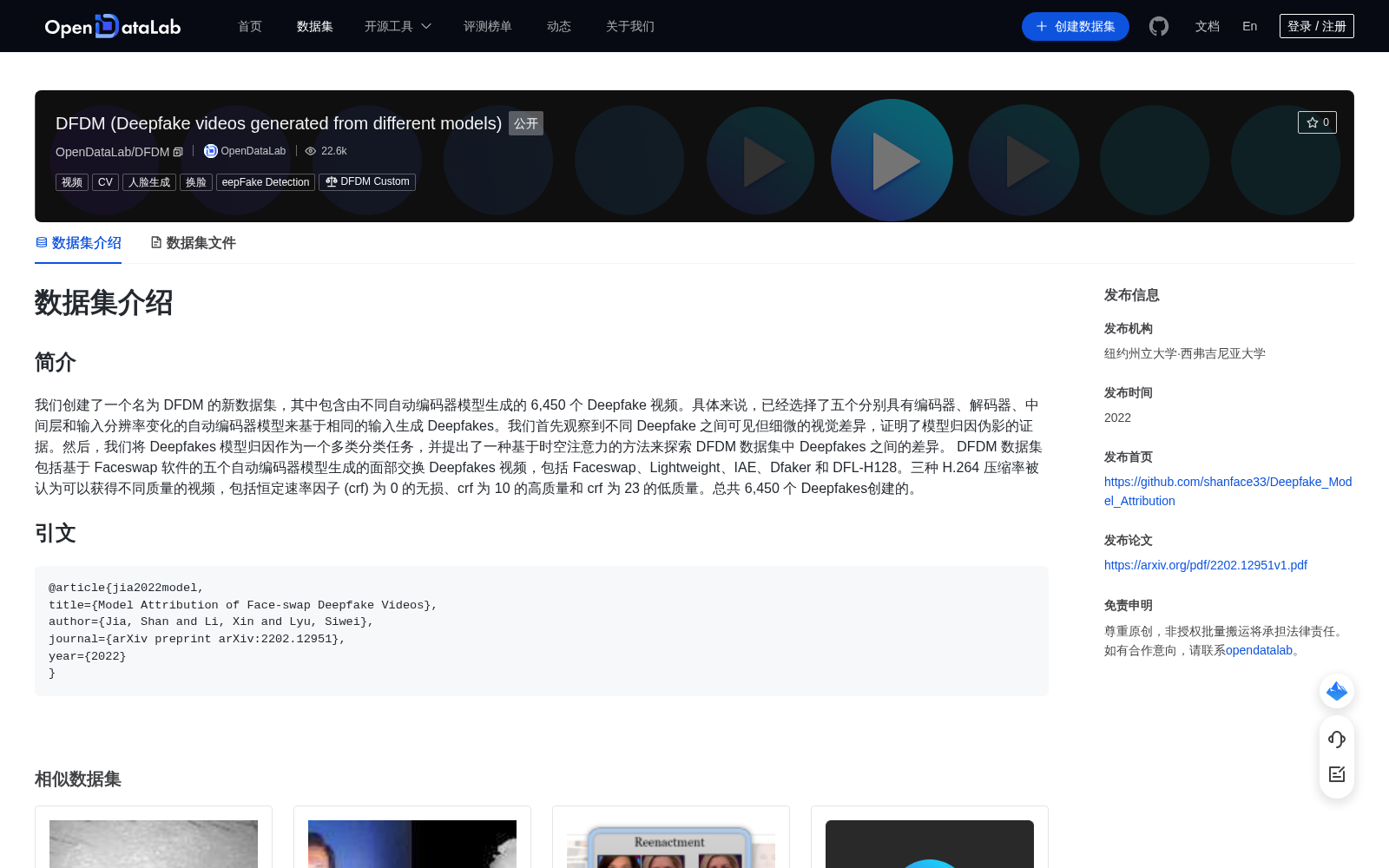Viewport: 1389px width, 868px height.
Task: Open the Reenactment similar dataset thumbnail
Action: [x=671, y=844]
